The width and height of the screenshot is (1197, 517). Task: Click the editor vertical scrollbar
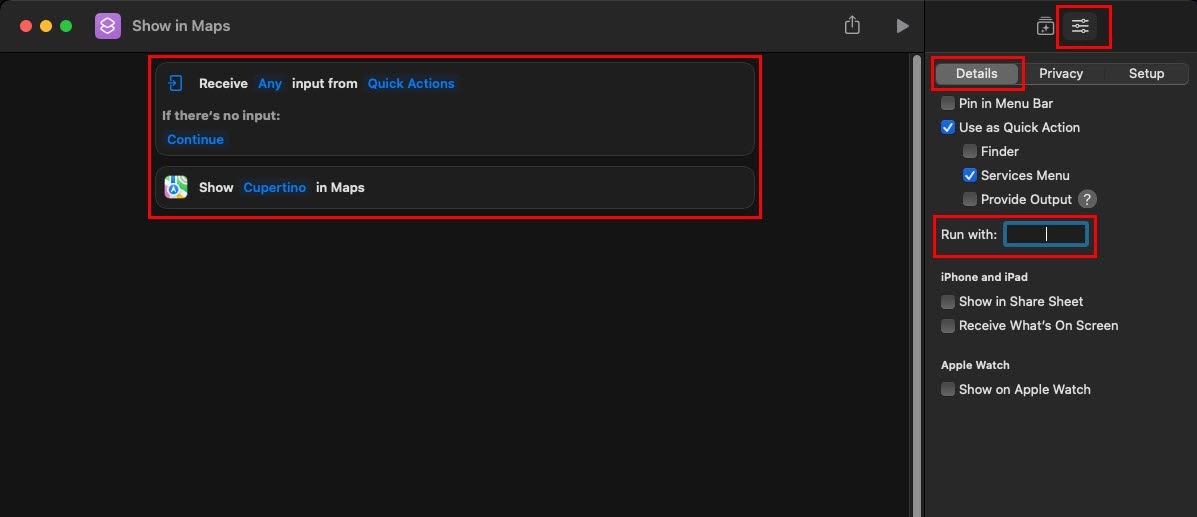918,285
